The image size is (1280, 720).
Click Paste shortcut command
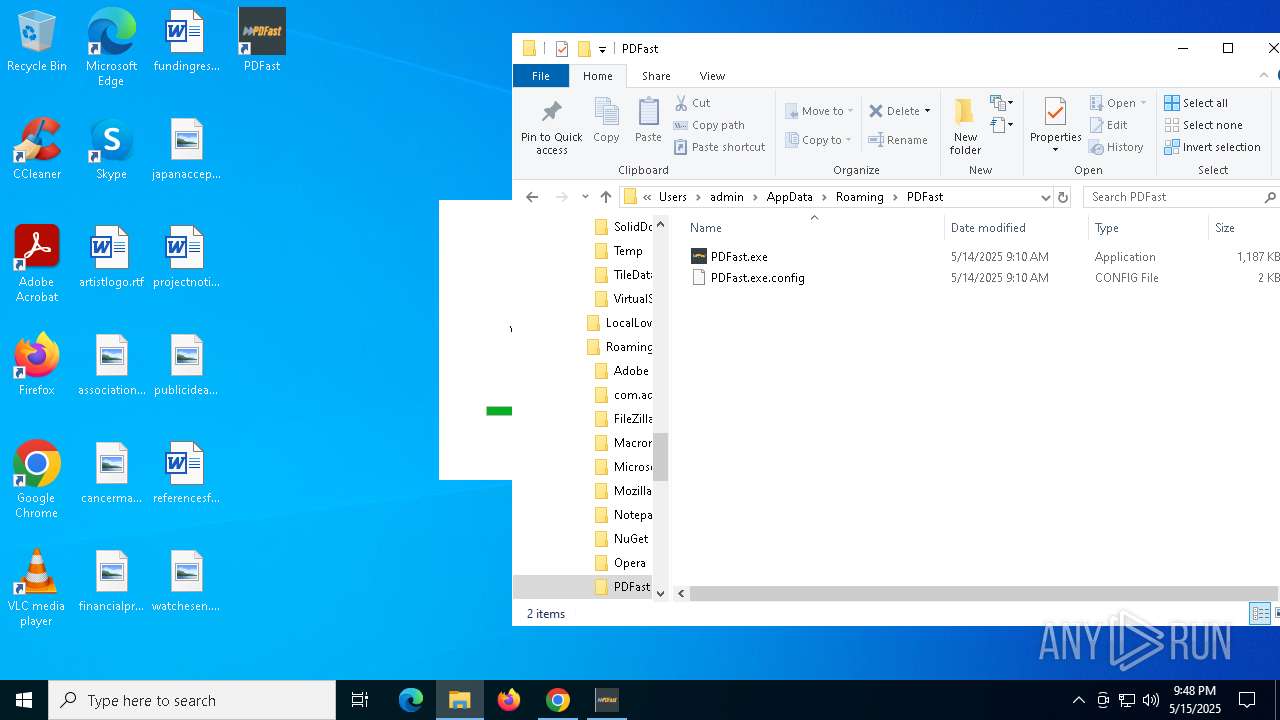[719, 147]
